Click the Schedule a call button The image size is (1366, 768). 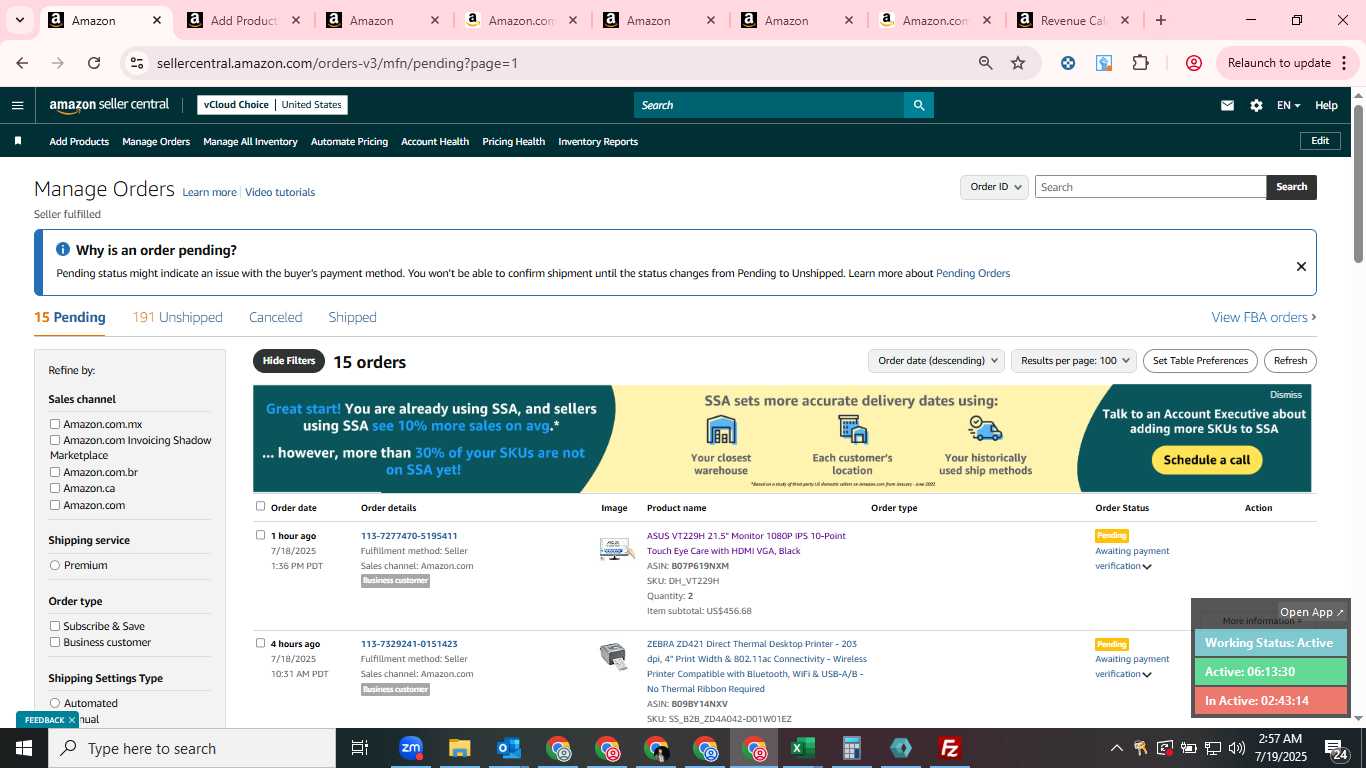point(1207,460)
